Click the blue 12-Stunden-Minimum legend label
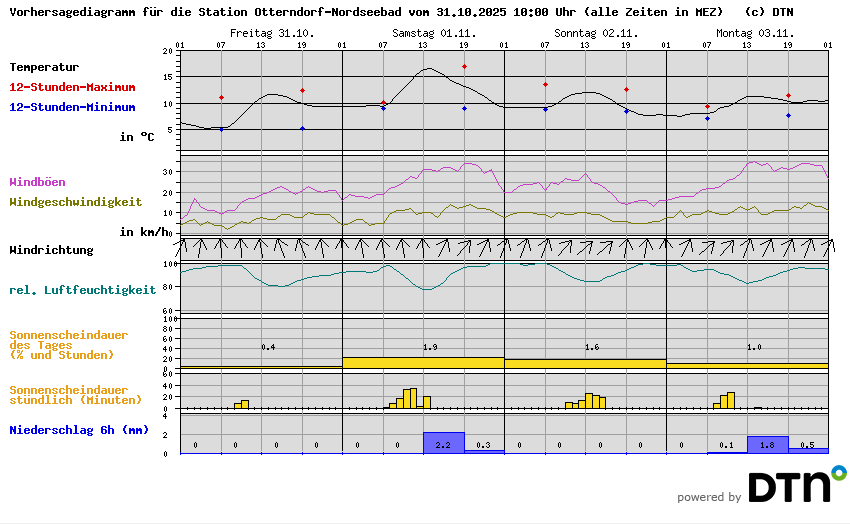The height and width of the screenshot is (524, 850). point(73,107)
